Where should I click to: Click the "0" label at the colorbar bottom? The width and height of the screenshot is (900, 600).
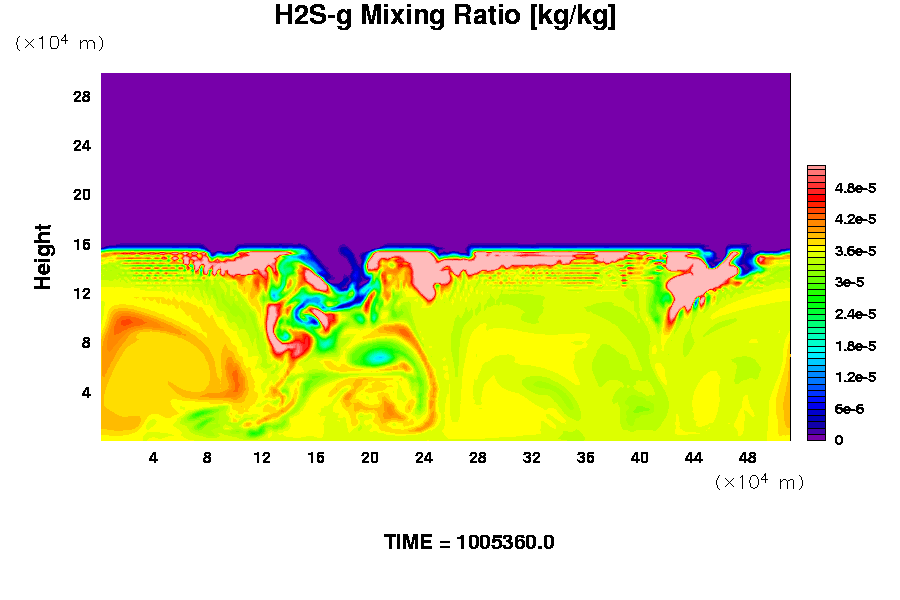838,440
